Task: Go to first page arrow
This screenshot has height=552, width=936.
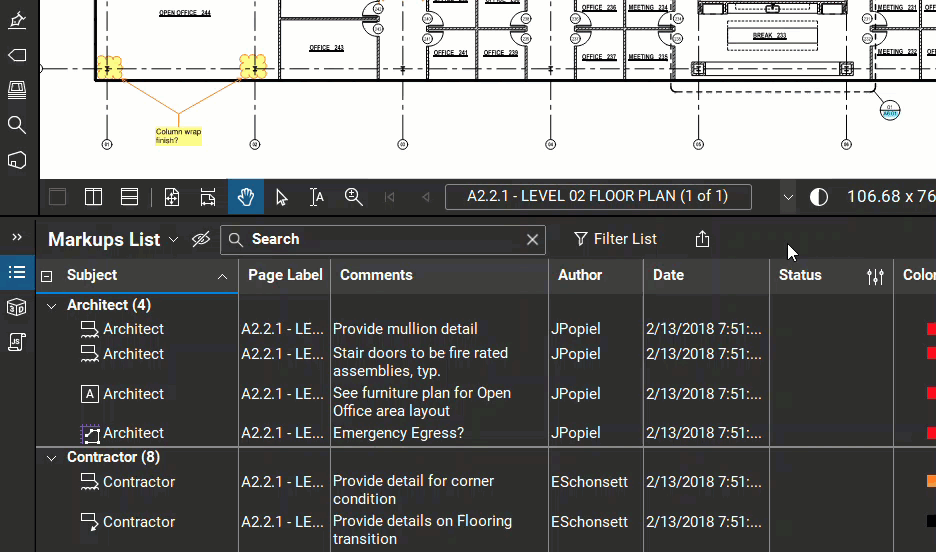Action: point(389,196)
